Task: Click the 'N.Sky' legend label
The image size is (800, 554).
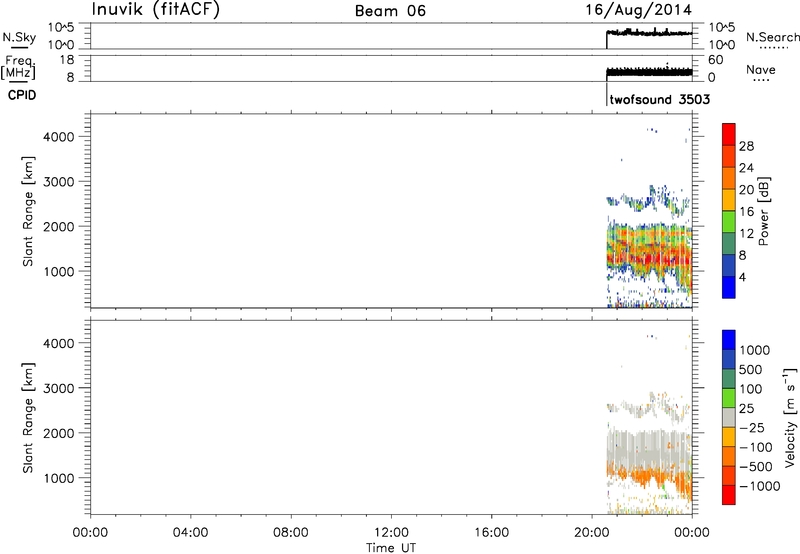Action: [19, 37]
